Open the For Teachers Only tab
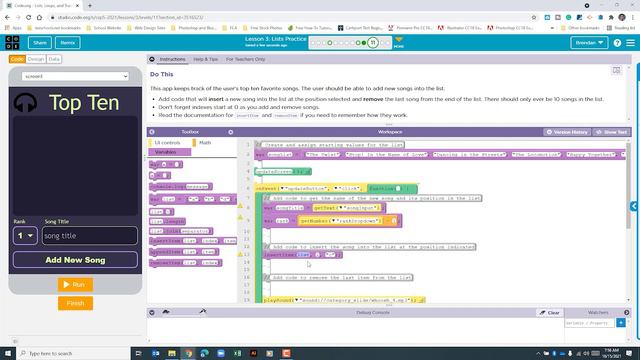 (x=245, y=59)
